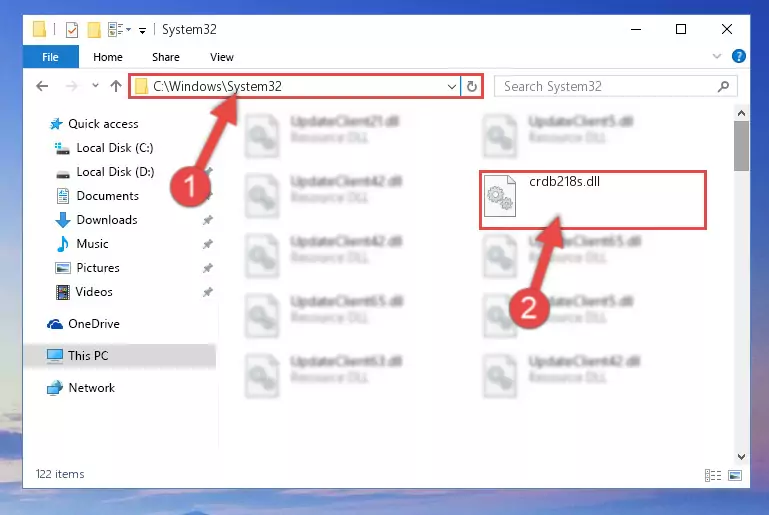This screenshot has height=515, width=769.
Task: Switch to details view in status bar
Action: tap(713, 475)
